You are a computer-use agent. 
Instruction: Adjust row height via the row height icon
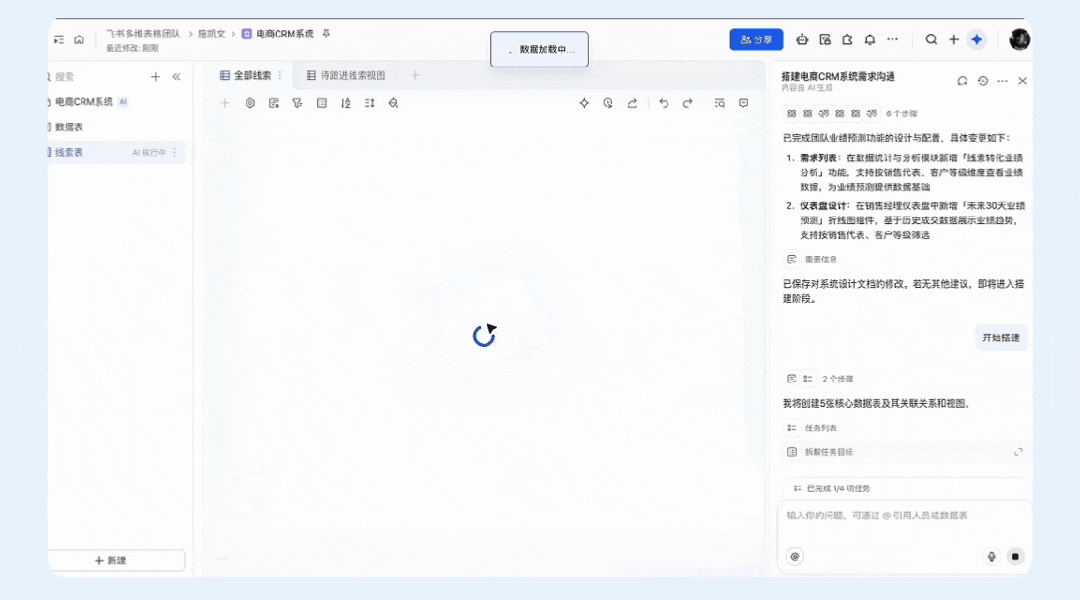369,102
